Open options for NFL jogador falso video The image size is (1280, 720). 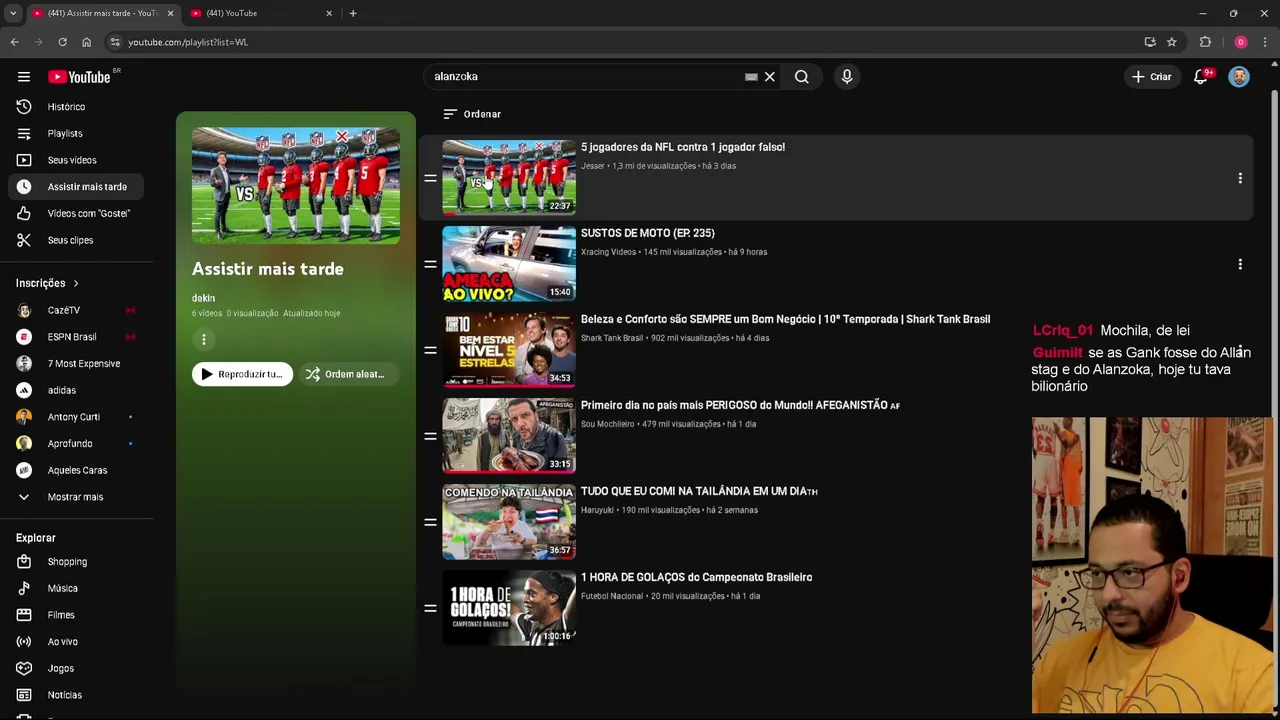coord(1240,178)
